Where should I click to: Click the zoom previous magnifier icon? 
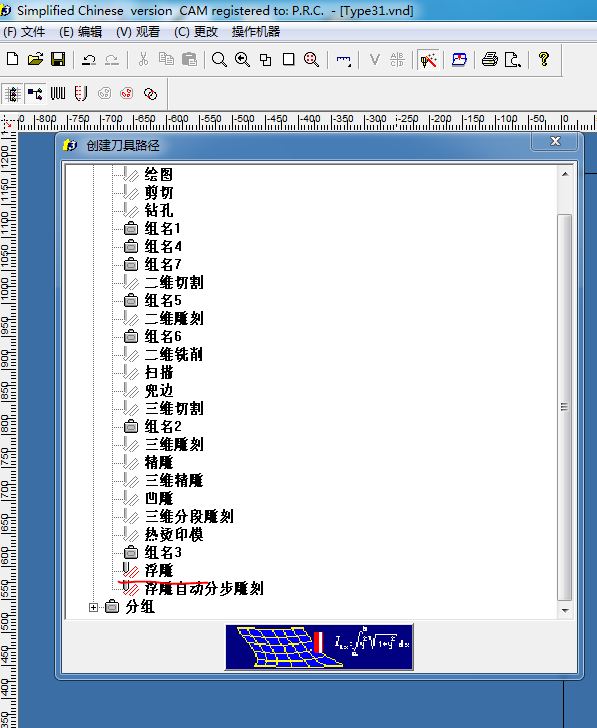242,59
